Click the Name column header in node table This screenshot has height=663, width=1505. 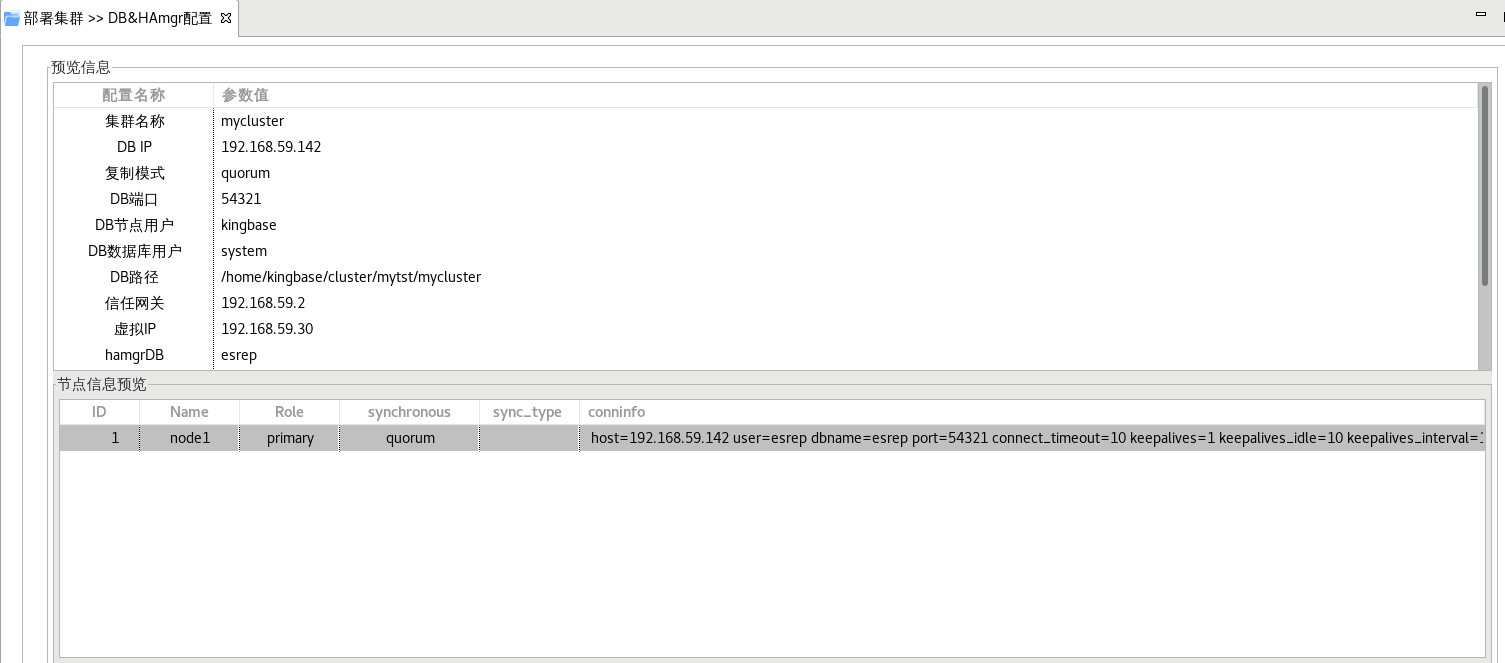[x=189, y=412]
